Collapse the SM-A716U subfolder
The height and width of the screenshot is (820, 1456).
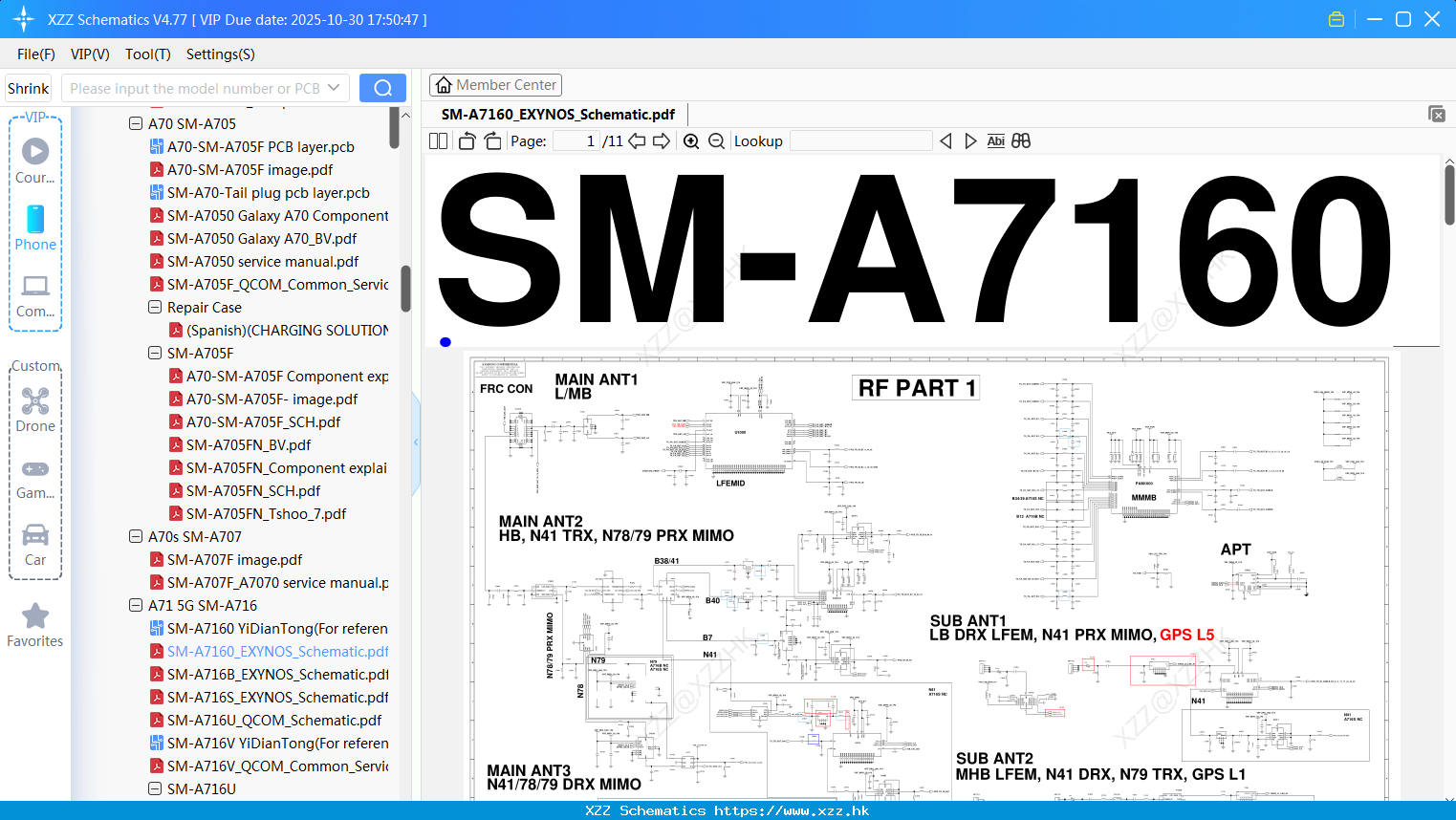(155, 789)
